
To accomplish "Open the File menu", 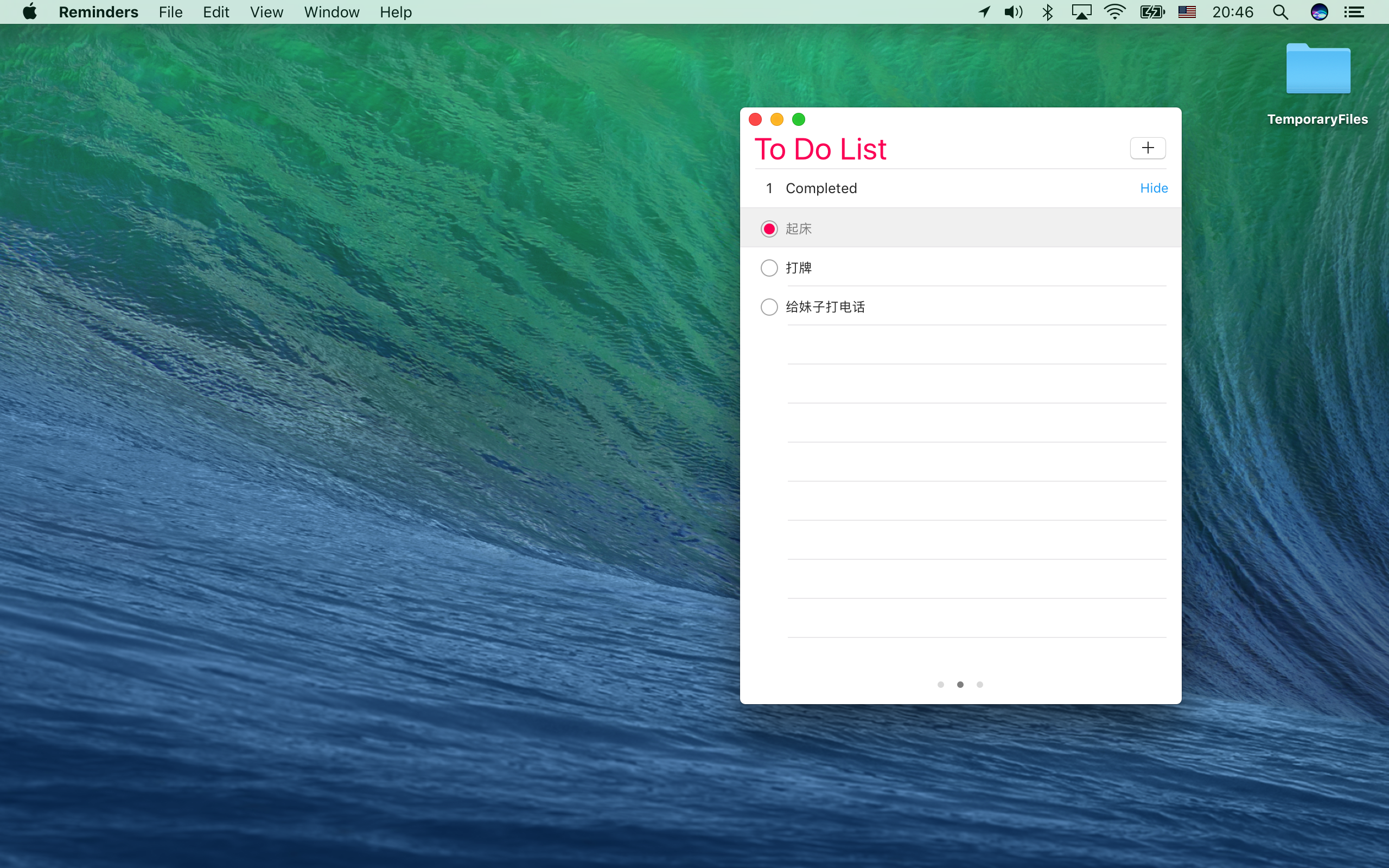I will coord(170,12).
